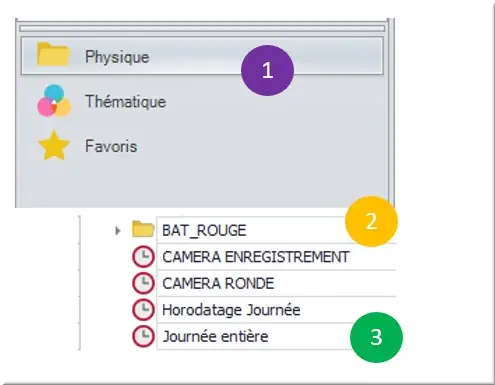Select the BAT_ROUGE folder row

click(x=276, y=230)
